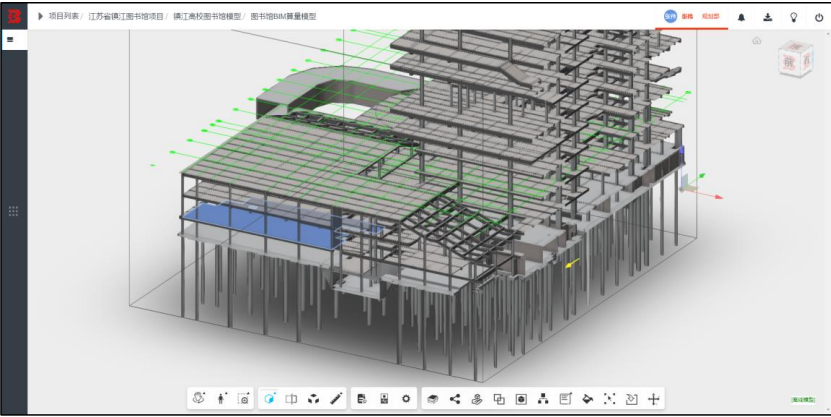Activate the first-person walk tool

coord(222,398)
